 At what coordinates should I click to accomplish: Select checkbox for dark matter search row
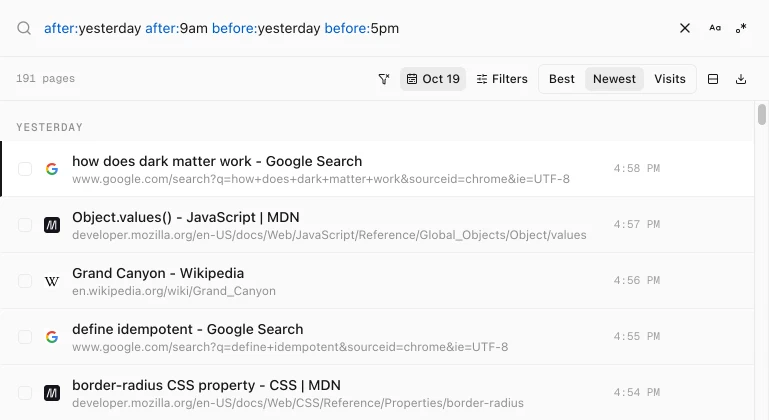point(25,169)
